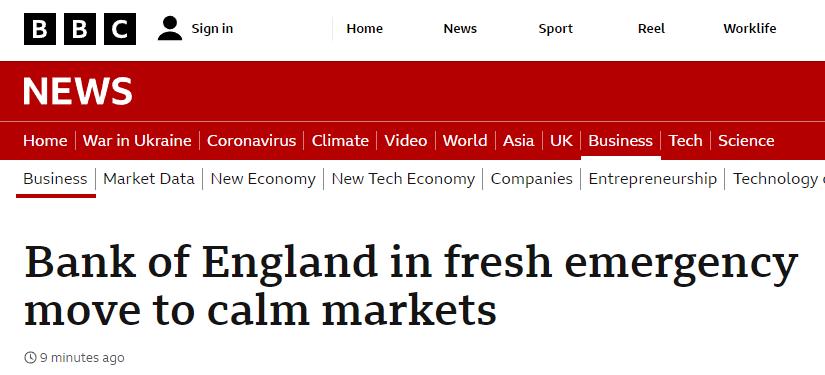Open Worklife in the top navigation
The width and height of the screenshot is (825, 375).
(x=750, y=28)
